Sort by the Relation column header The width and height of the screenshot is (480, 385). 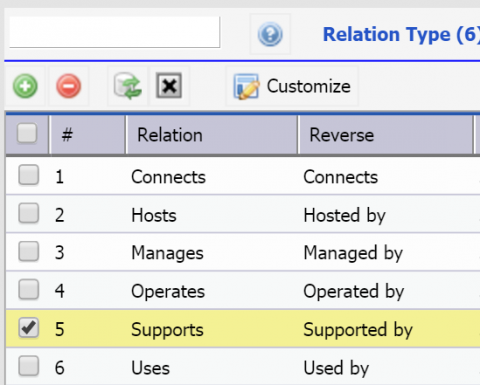click(x=212, y=135)
